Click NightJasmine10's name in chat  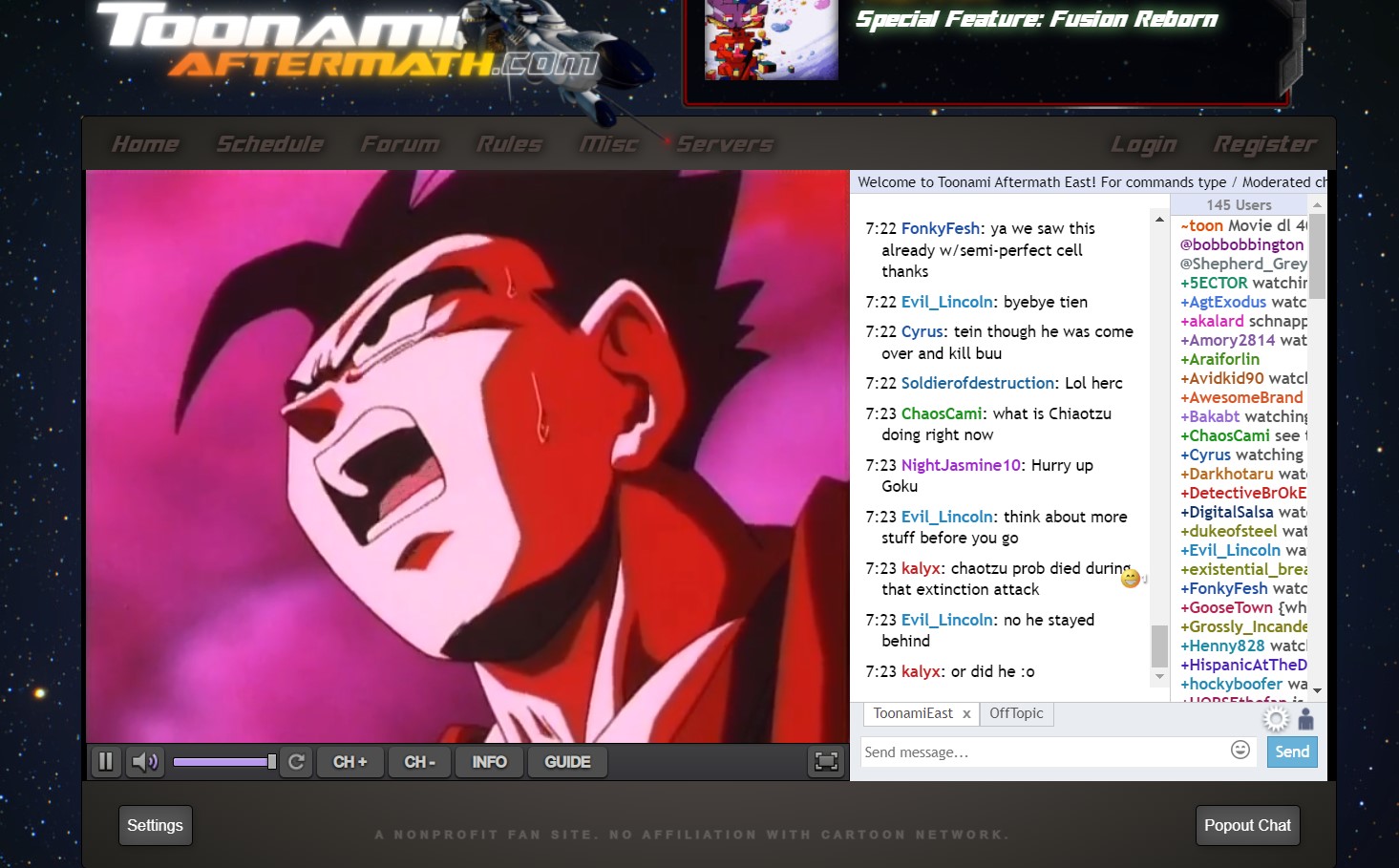pyautogui.click(x=961, y=465)
